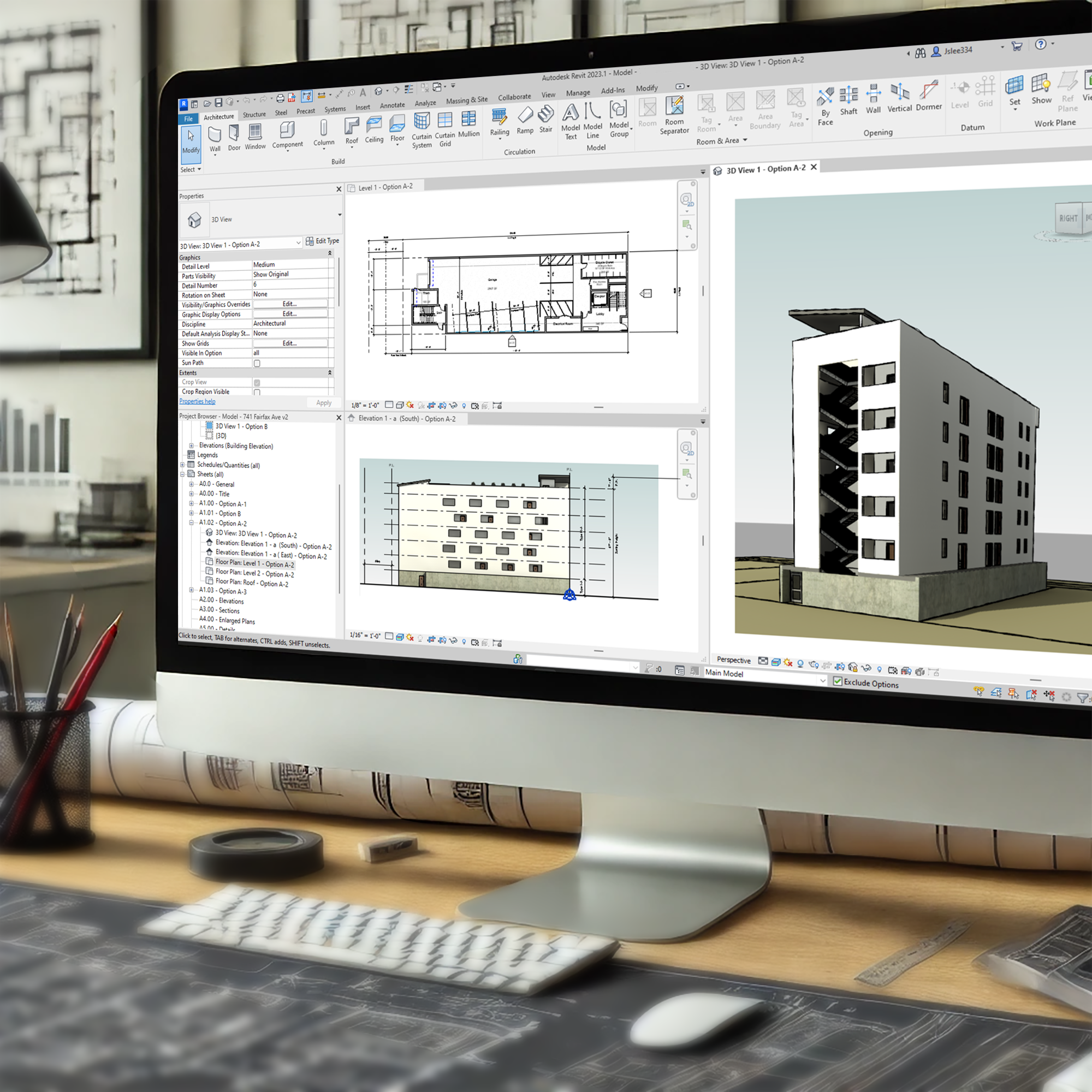This screenshot has height=1092, width=1092.
Task: Click the RIGHT face of ViewCube
Action: (1067, 218)
